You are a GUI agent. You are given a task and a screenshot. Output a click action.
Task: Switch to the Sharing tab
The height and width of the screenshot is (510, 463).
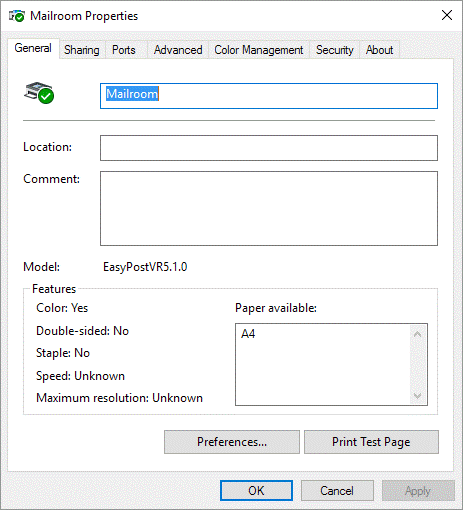[x=82, y=50]
